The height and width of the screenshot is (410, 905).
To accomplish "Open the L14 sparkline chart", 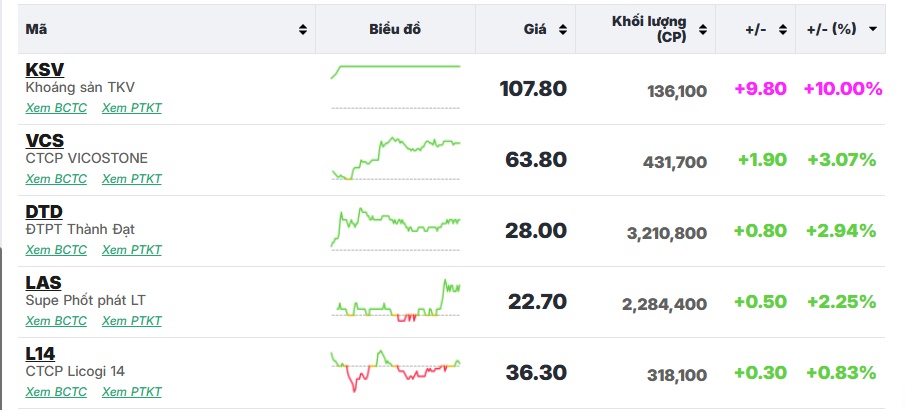I will pyautogui.click(x=395, y=370).
